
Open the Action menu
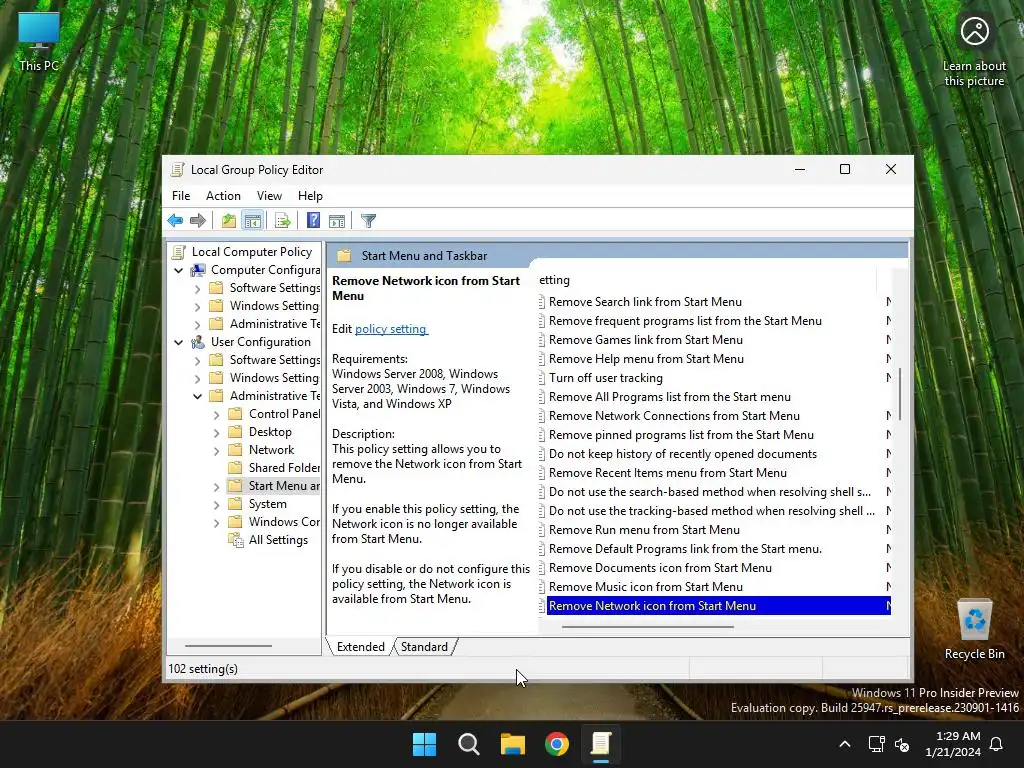click(x=223, y=196)
